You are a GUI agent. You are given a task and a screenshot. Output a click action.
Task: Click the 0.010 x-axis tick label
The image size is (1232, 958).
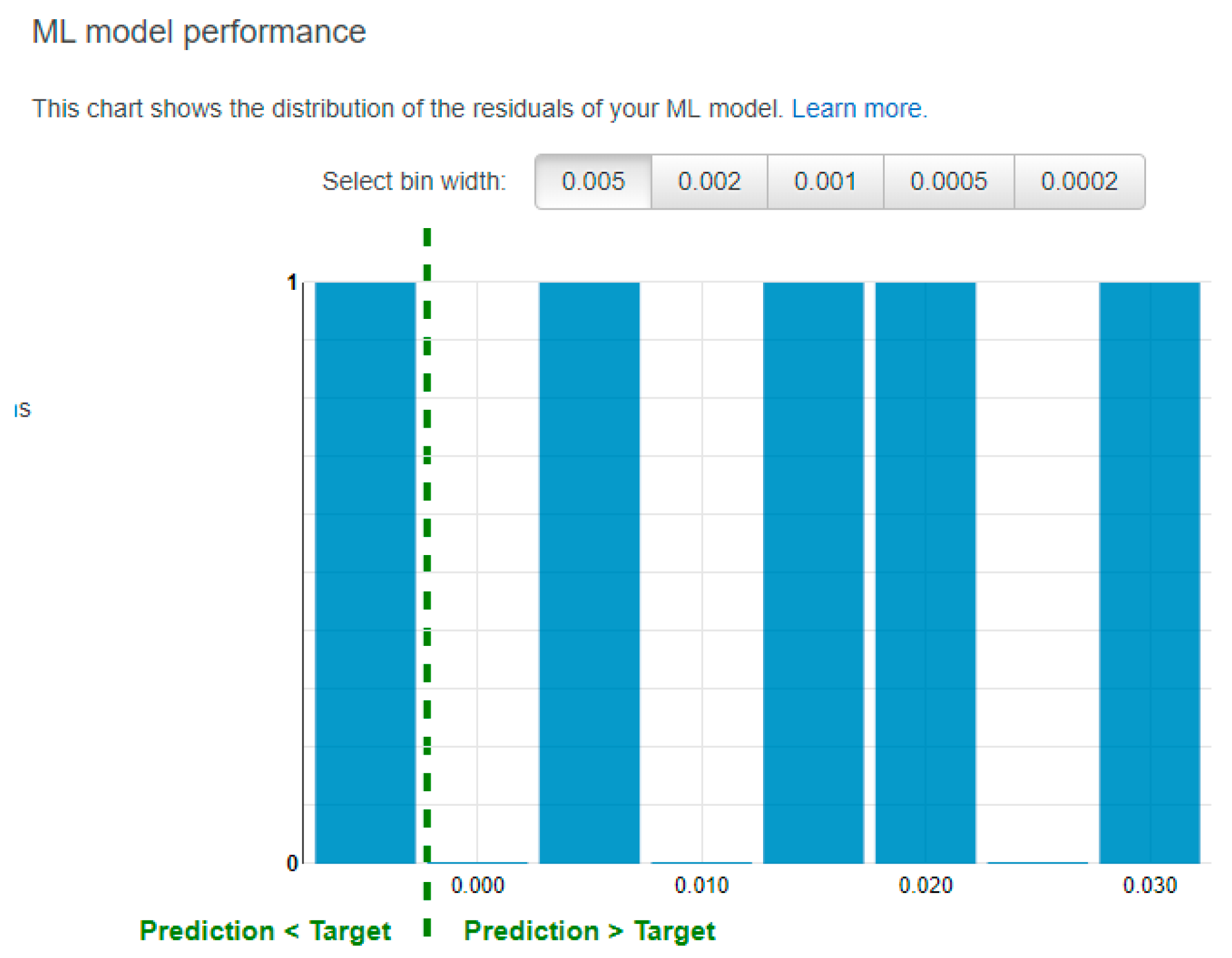coord(701,885)
